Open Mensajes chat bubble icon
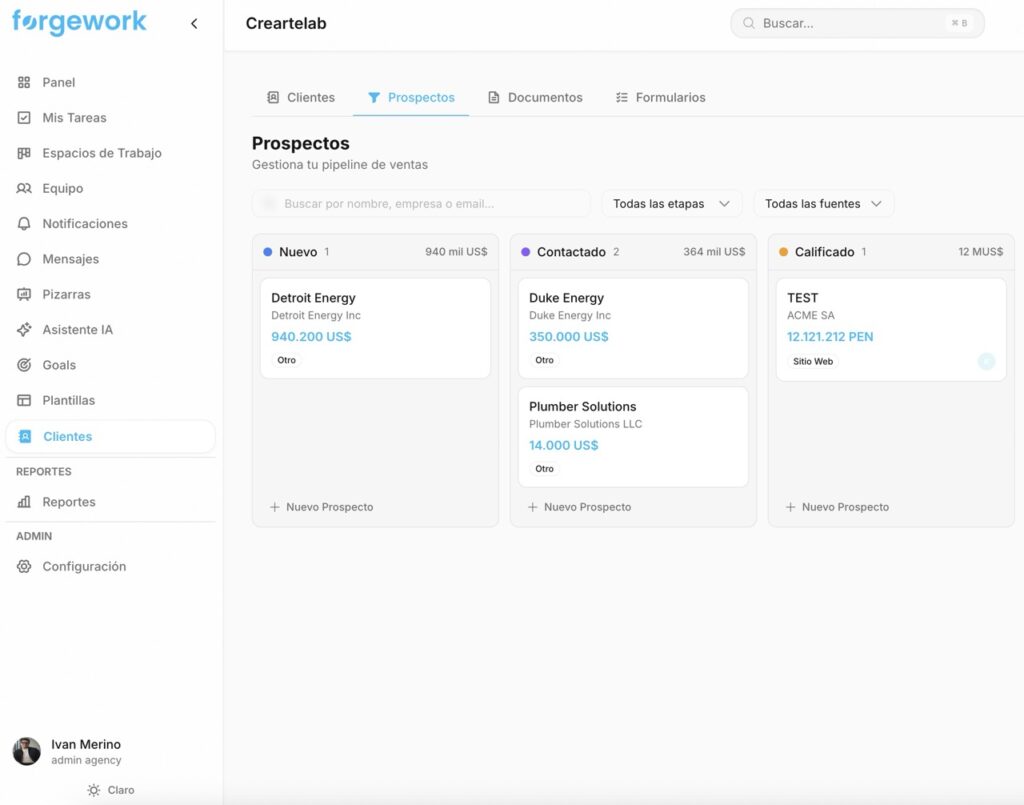1024x805 pixels. click(24, 259)
